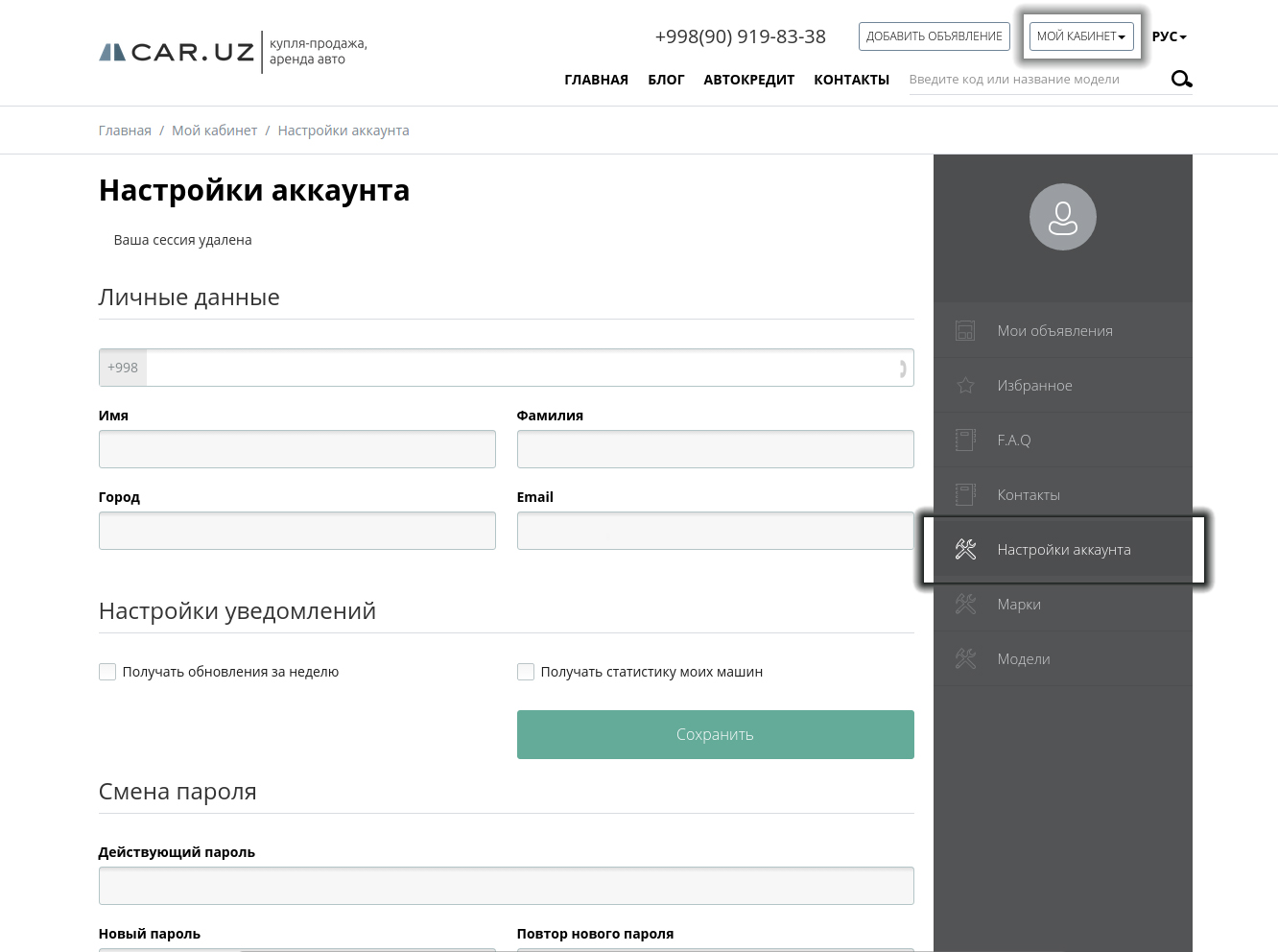Open the Мой кабинет dropdown
This screenshot has height=952, width=1278.
click(1081, 36)
